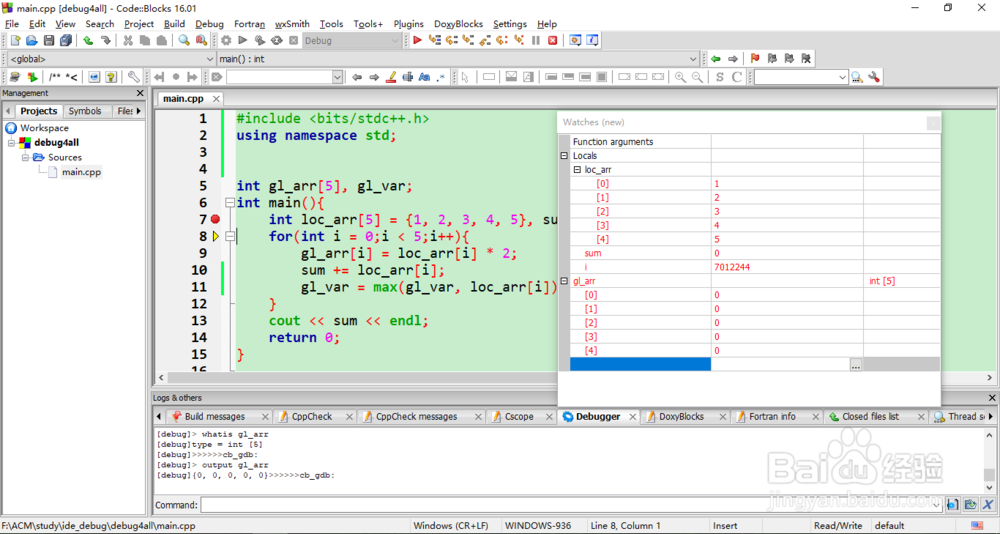This screenshot has width=1000, height=534.
Task: Open the Plugins menu
Action: (x=408, y=24)
